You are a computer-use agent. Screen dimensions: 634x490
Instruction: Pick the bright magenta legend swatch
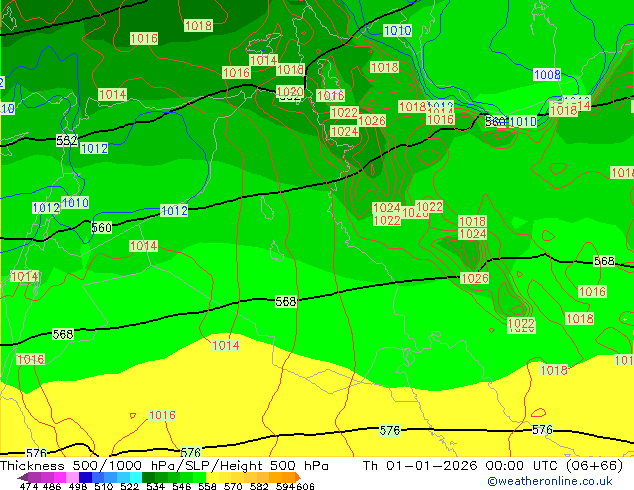60,477
